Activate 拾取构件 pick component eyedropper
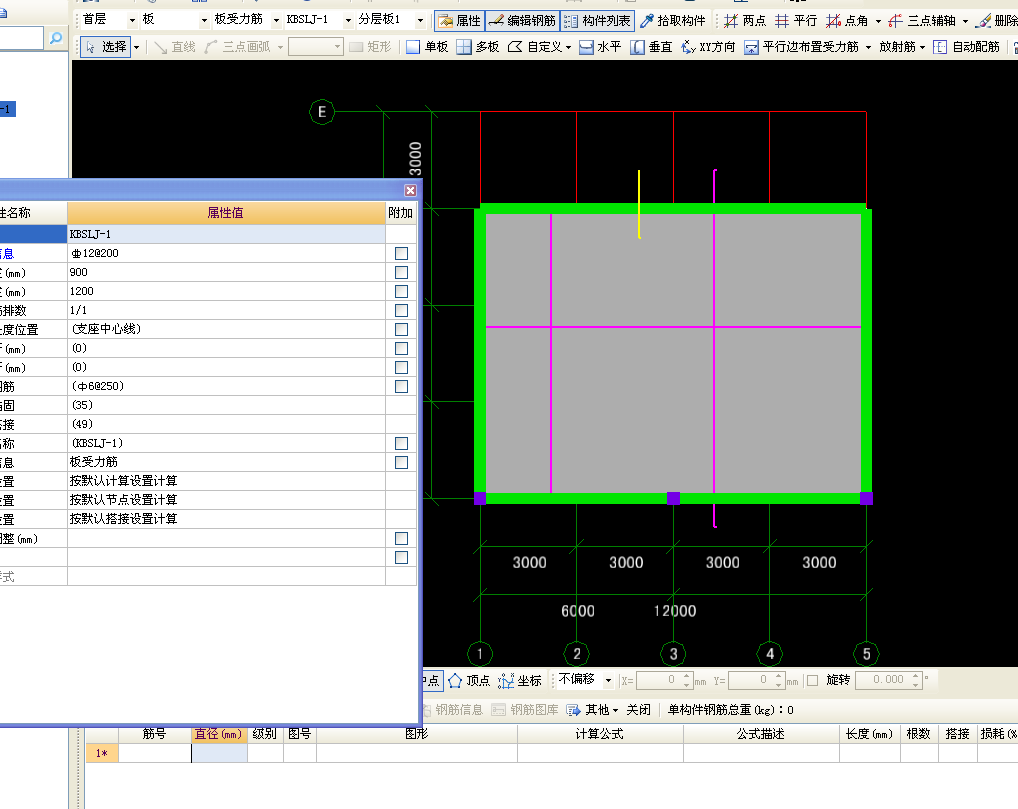The height and width of the screenshot is (809, 1018). click(673, 21)
